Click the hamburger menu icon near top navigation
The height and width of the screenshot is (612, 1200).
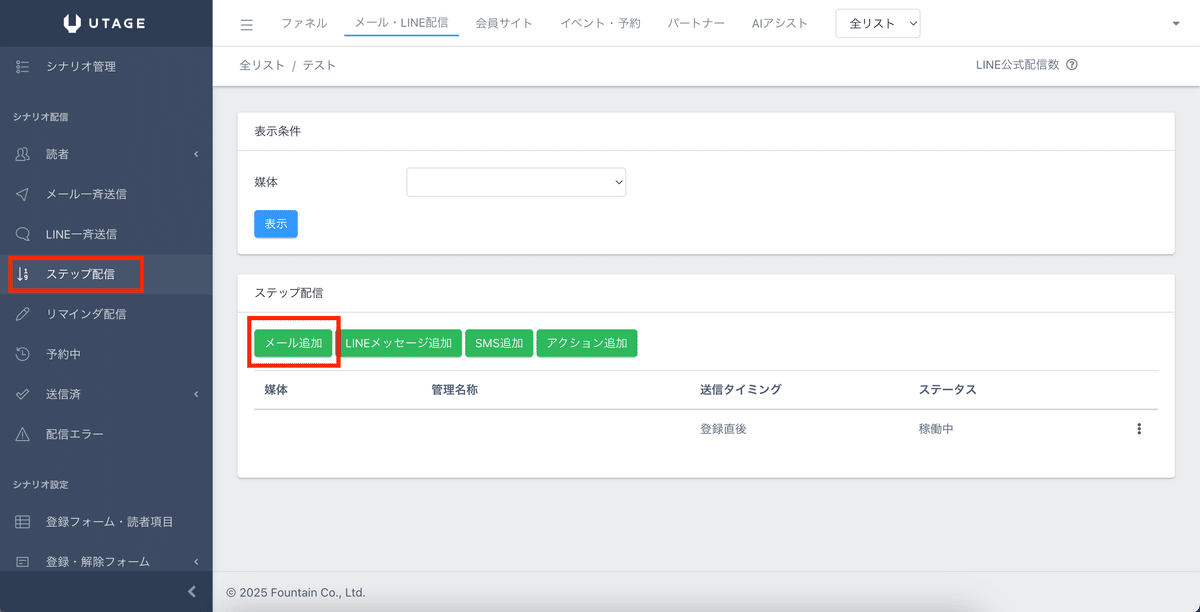point(246,23)
